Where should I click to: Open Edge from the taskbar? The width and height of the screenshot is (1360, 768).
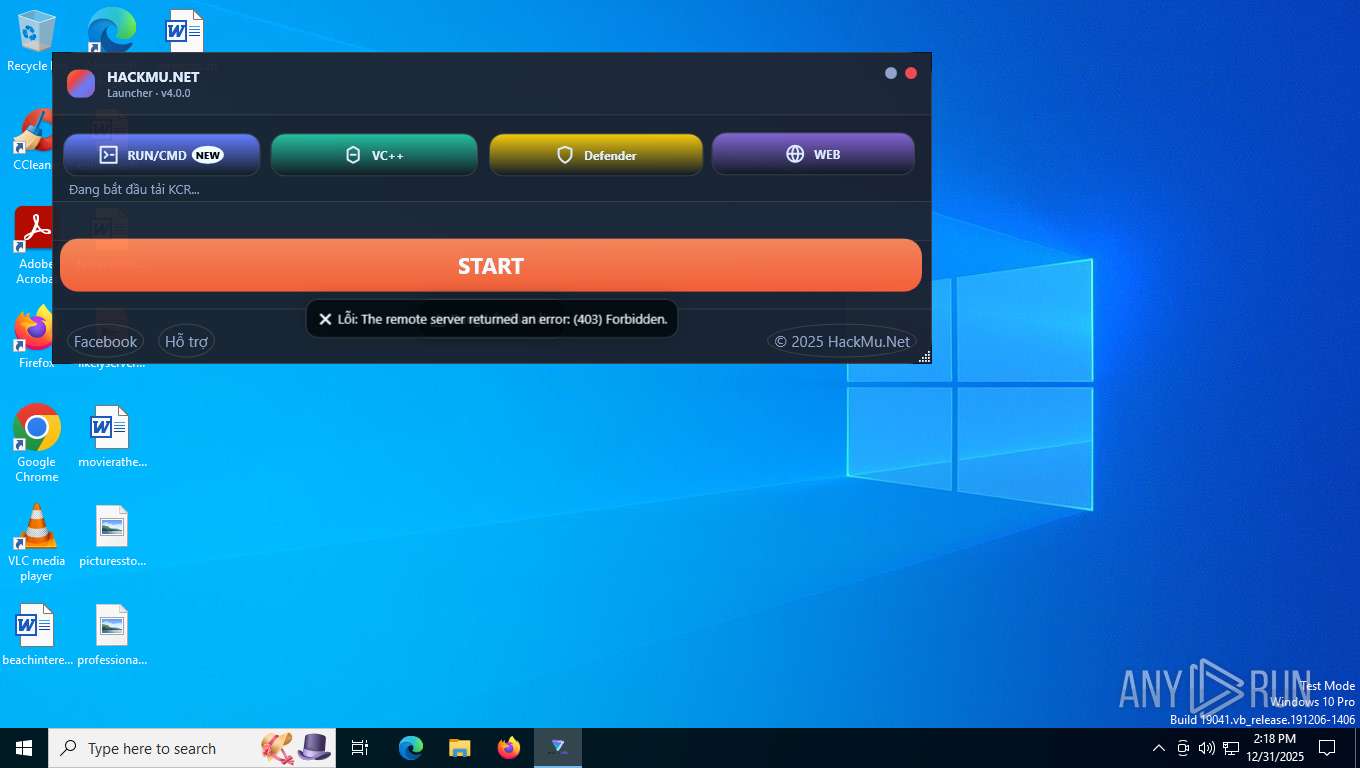(x=410, y=748)
